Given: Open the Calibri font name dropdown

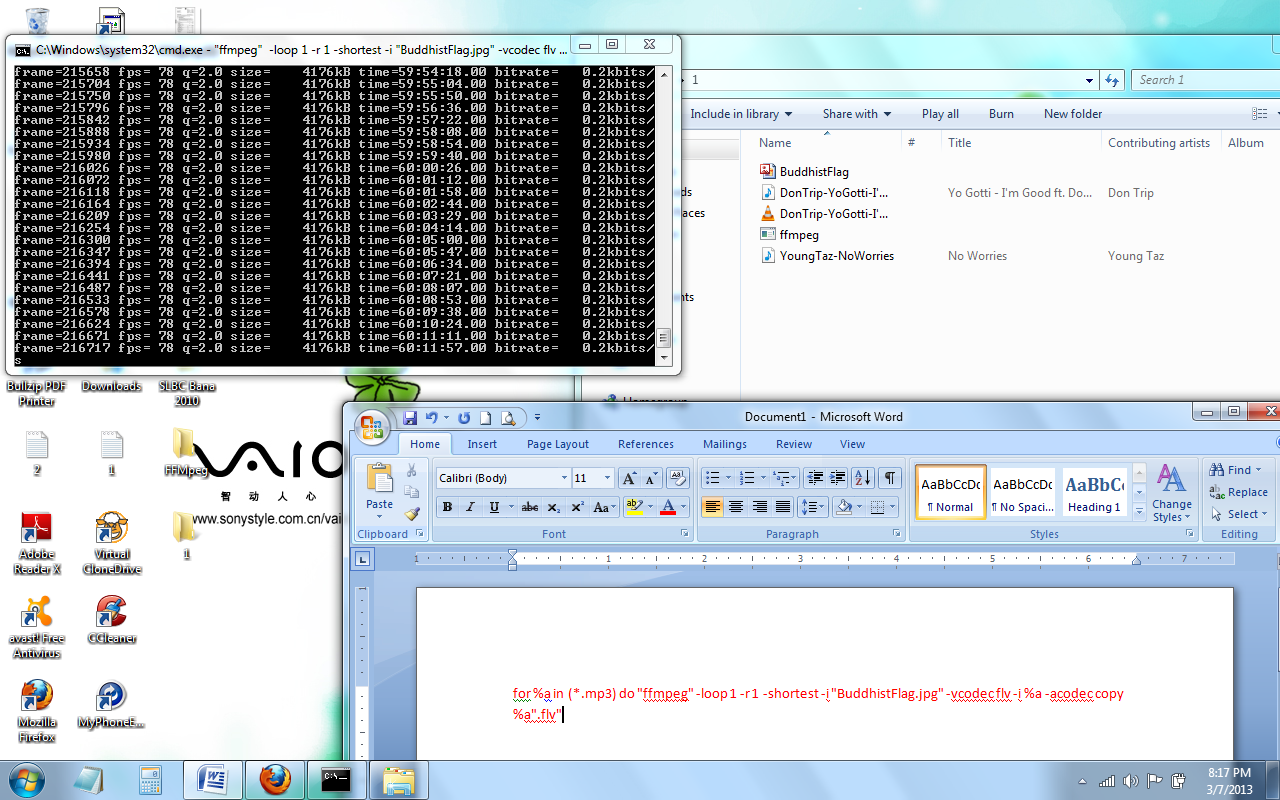Looking at the screenshot, I should [564, 478].
